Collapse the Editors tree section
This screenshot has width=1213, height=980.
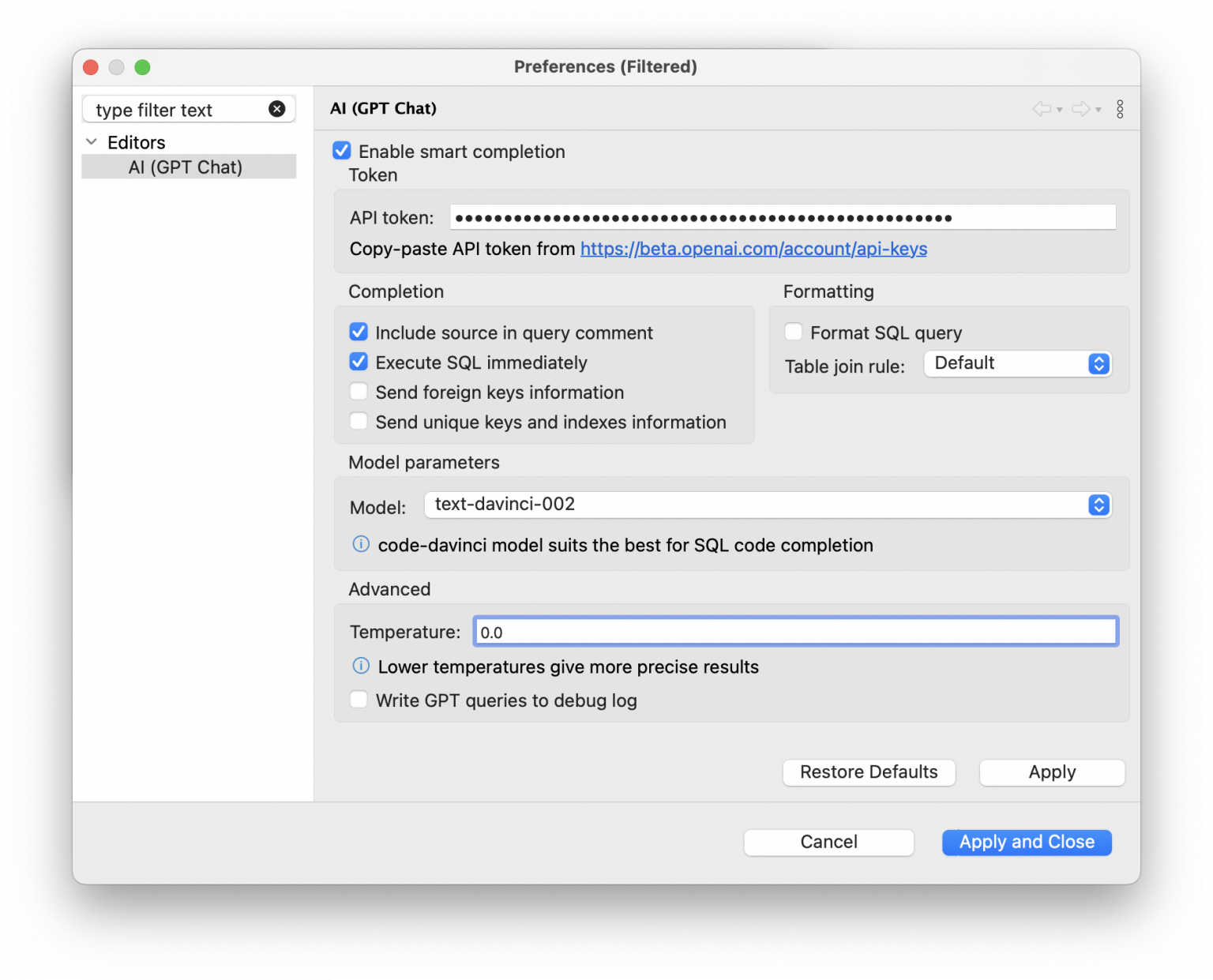click(91, 142)
